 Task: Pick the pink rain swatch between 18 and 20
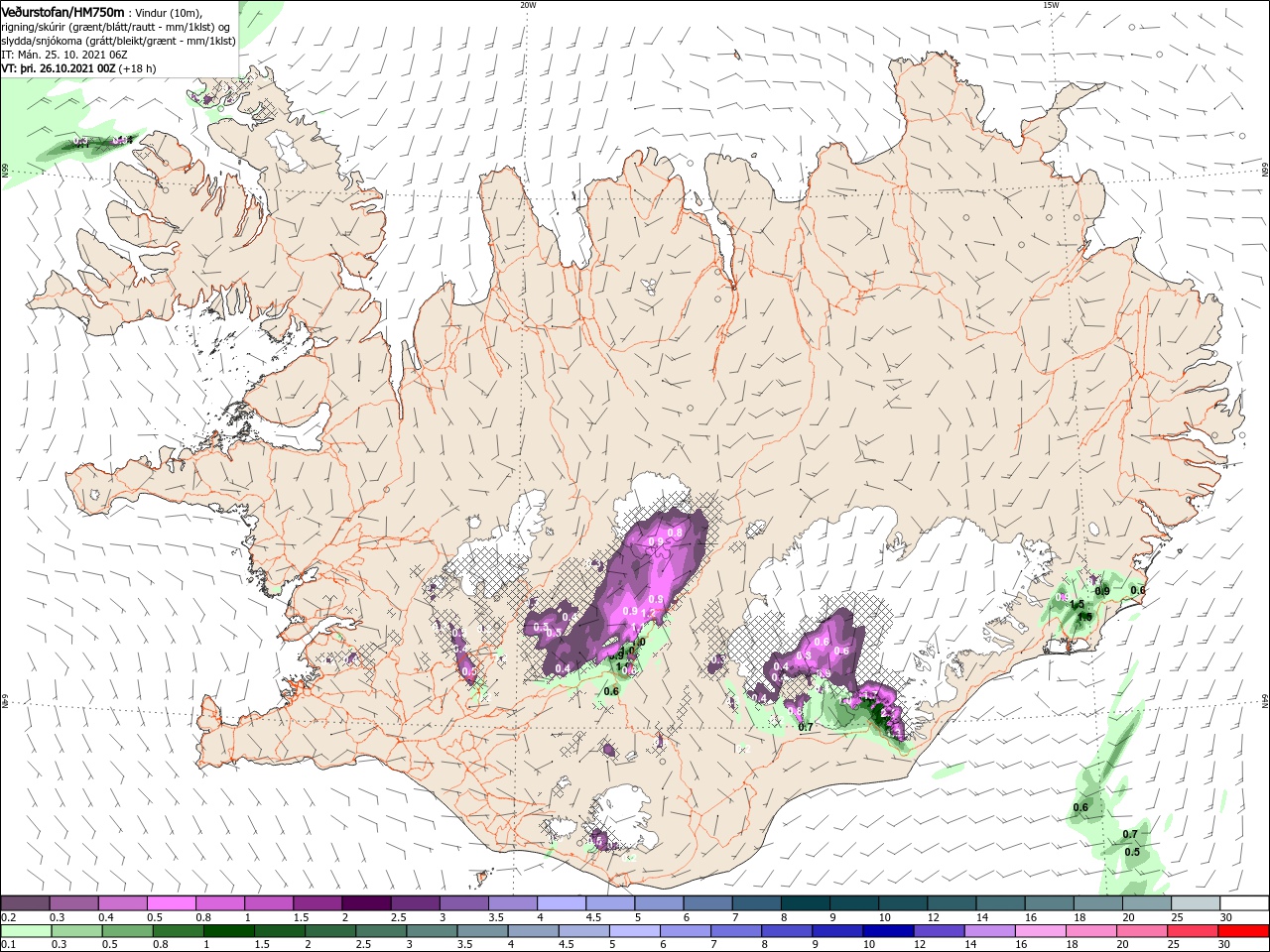[x=1091, y=930]
